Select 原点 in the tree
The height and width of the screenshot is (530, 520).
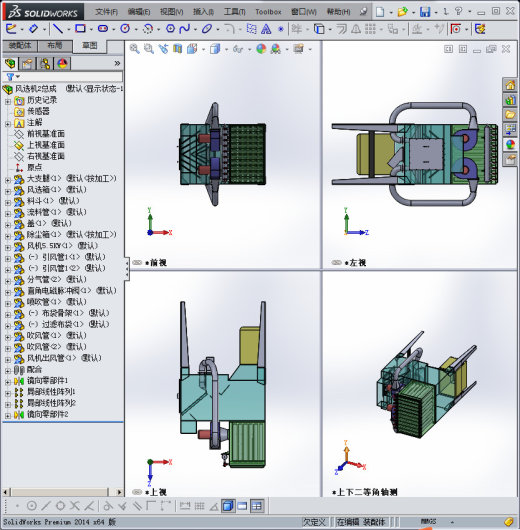[x=34, y=167]
